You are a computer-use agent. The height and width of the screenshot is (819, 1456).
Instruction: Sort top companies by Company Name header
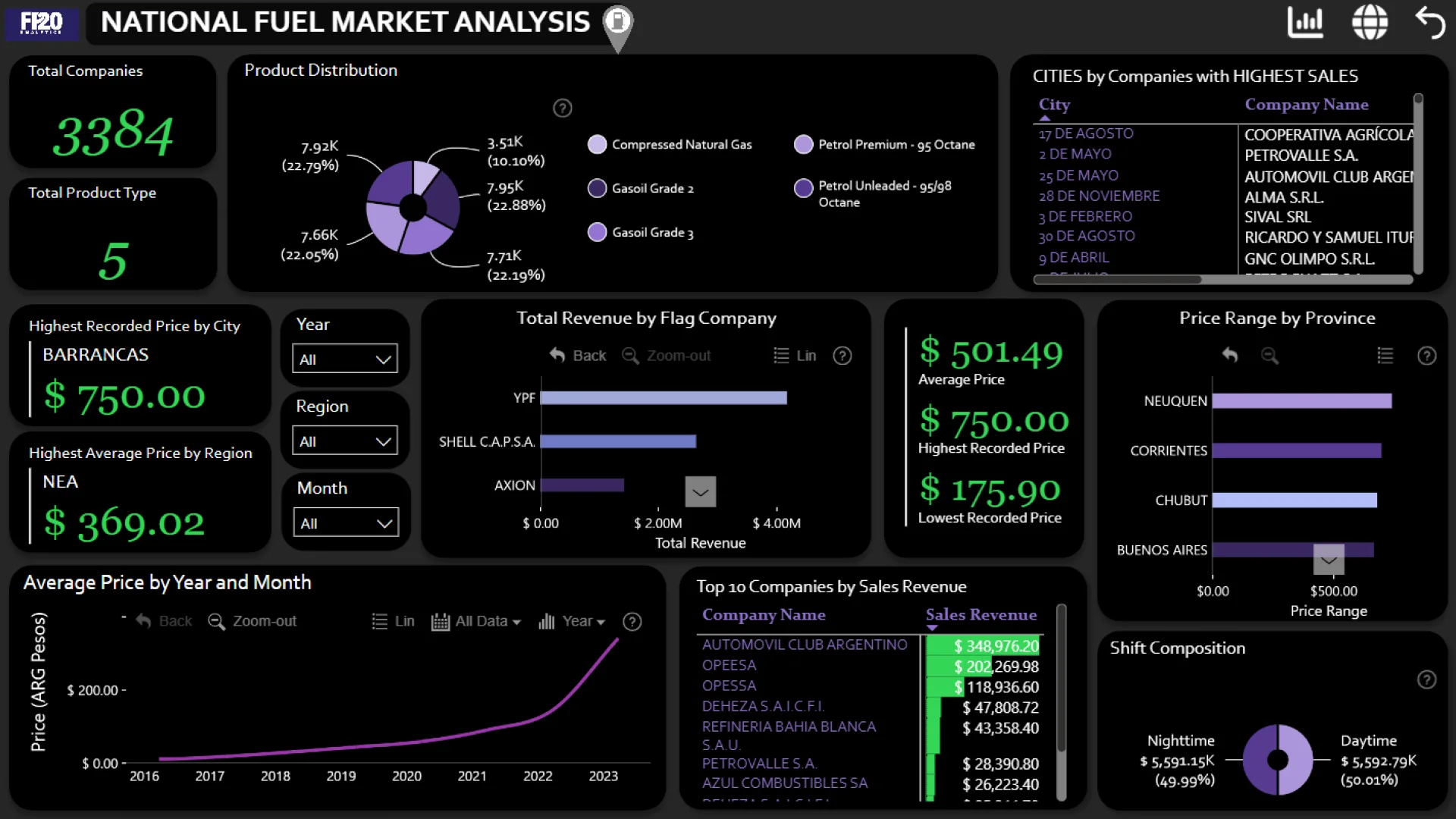click(x=764, y=614)
